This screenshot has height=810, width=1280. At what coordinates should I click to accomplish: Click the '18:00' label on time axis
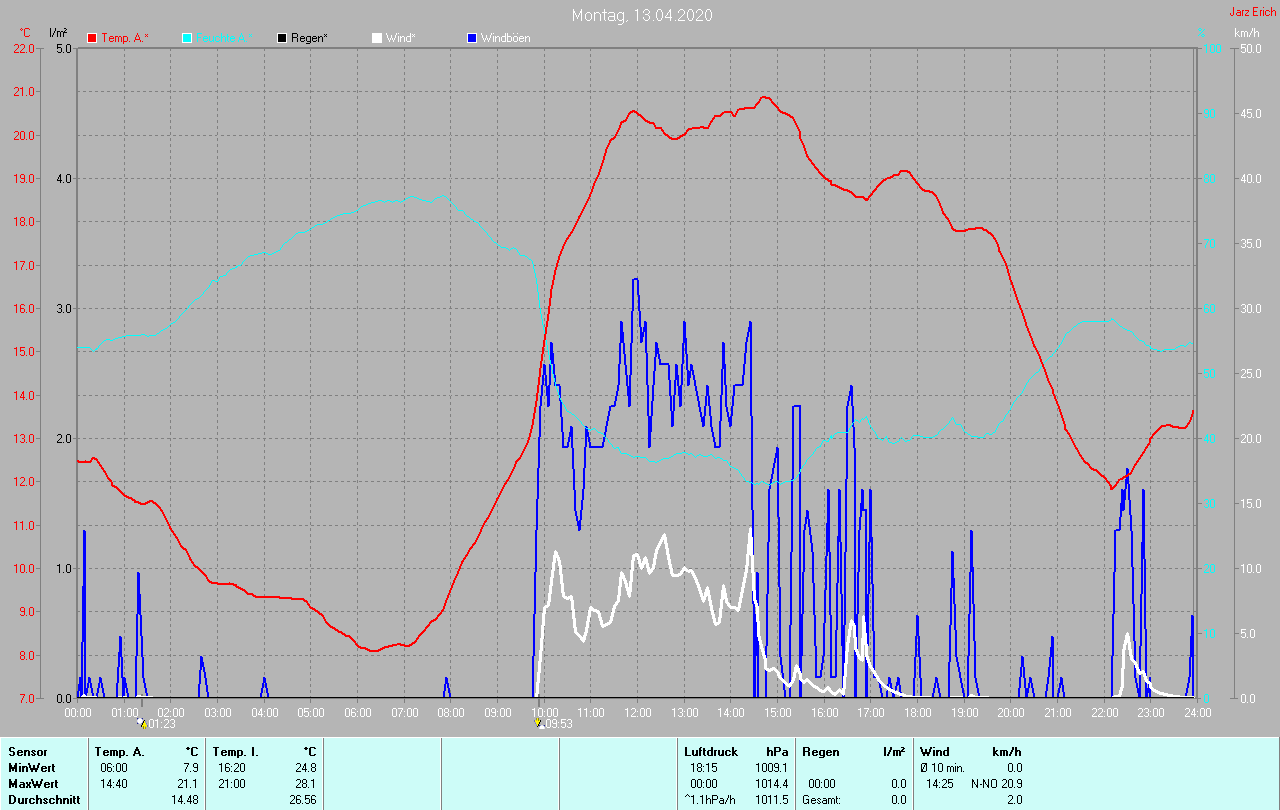point(917,712)
